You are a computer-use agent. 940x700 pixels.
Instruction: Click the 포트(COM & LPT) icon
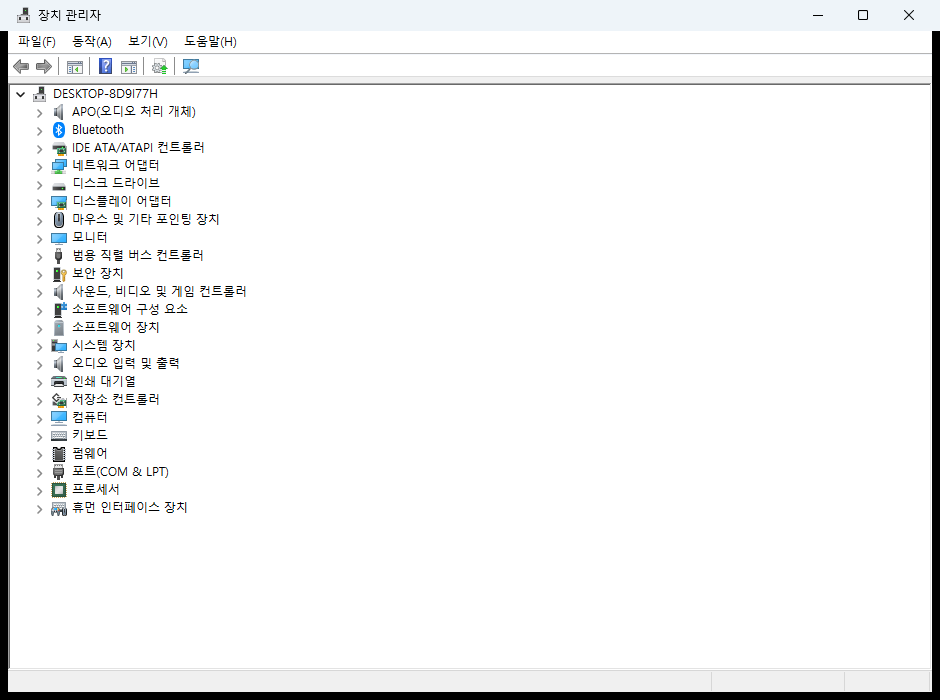coord(59,472)
